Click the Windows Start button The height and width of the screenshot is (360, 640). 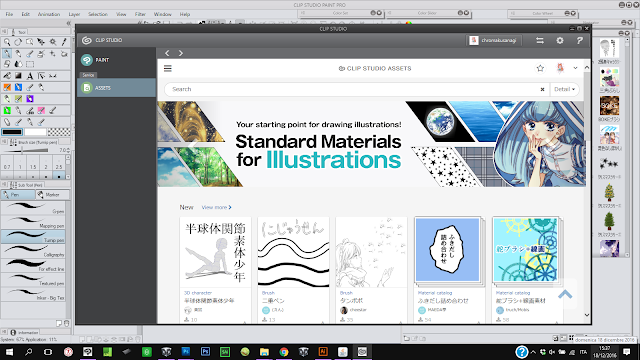tap(9, 352)
